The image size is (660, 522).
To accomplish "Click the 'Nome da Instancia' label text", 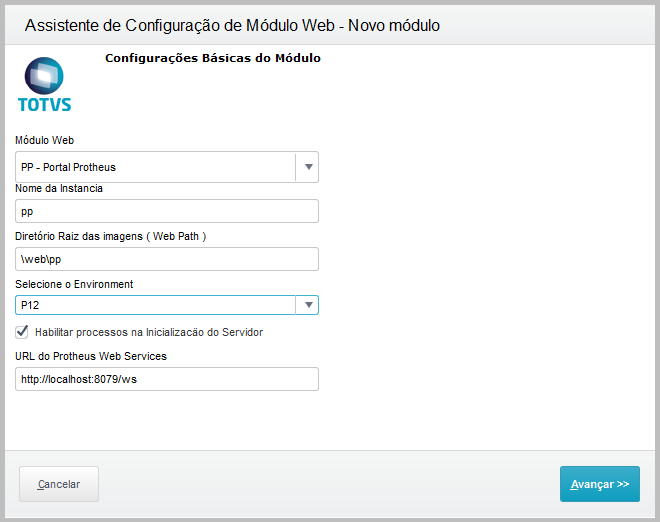I will pyautogui.click(x=59, y=188).
